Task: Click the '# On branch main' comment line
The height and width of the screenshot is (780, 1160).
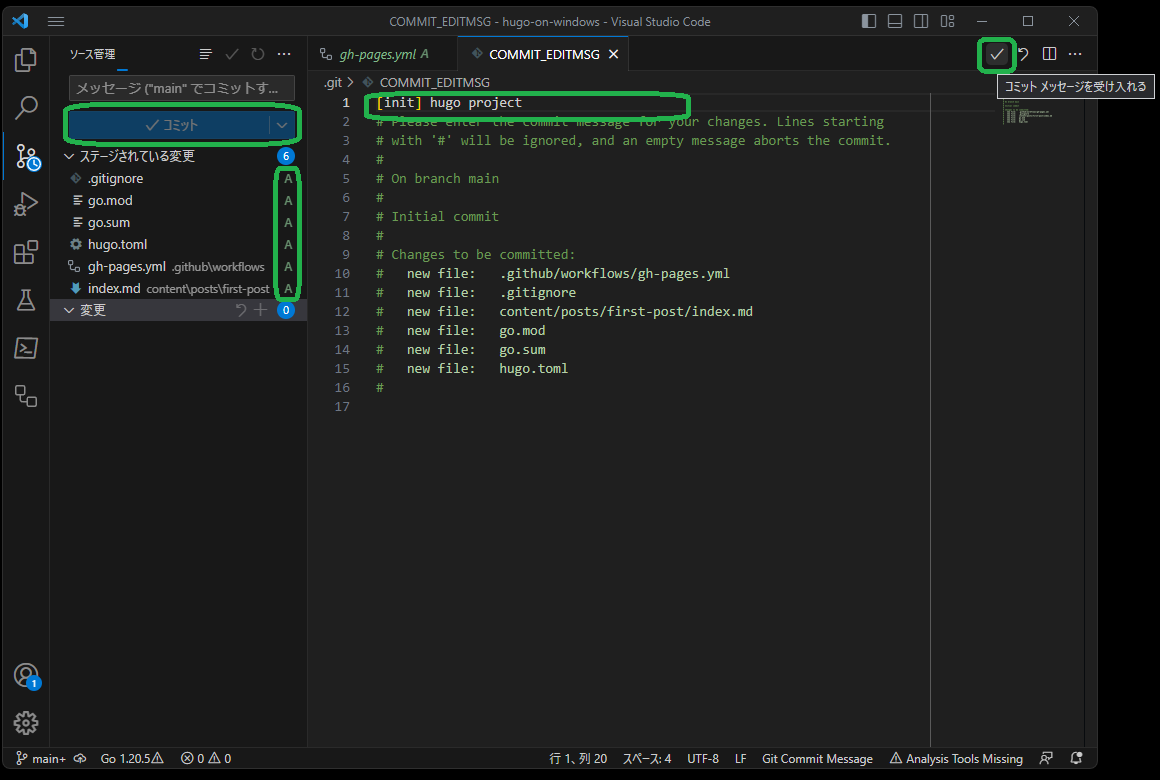Action: click(437, 179)
